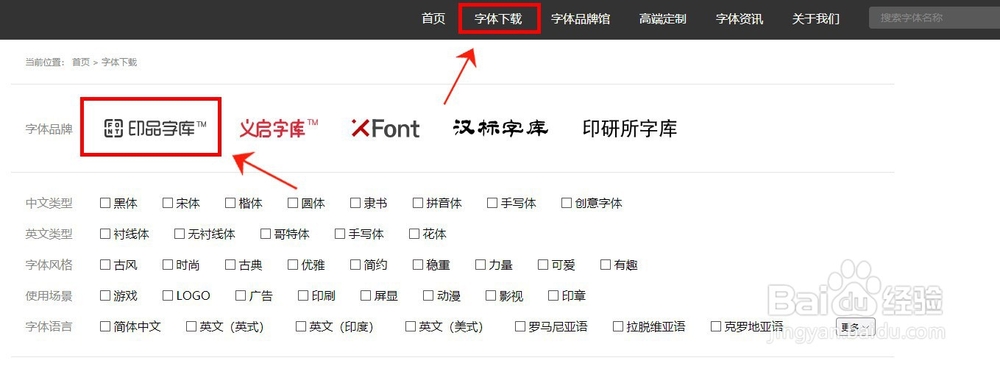This screenshot has height=366, width=1000.
Task: Focus the 搜索字体名称 search field
Action: 934,18
